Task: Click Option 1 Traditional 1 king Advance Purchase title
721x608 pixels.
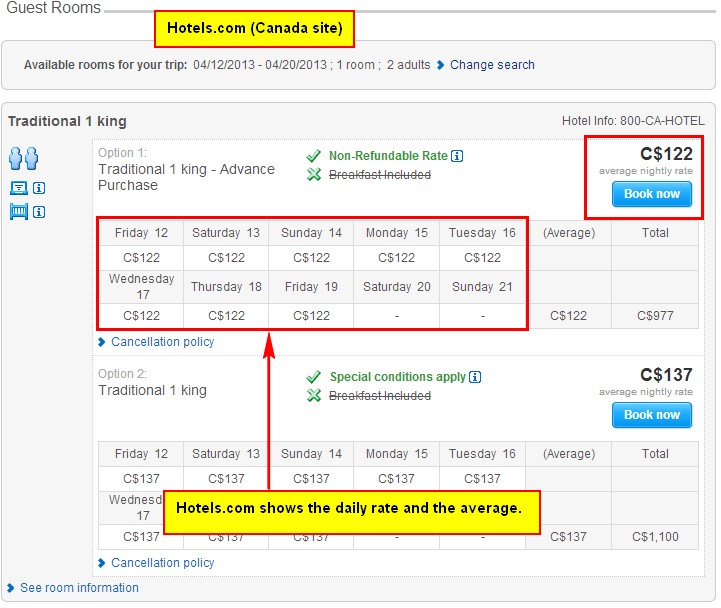Action: pyautogui.click(x=186, y=177)
